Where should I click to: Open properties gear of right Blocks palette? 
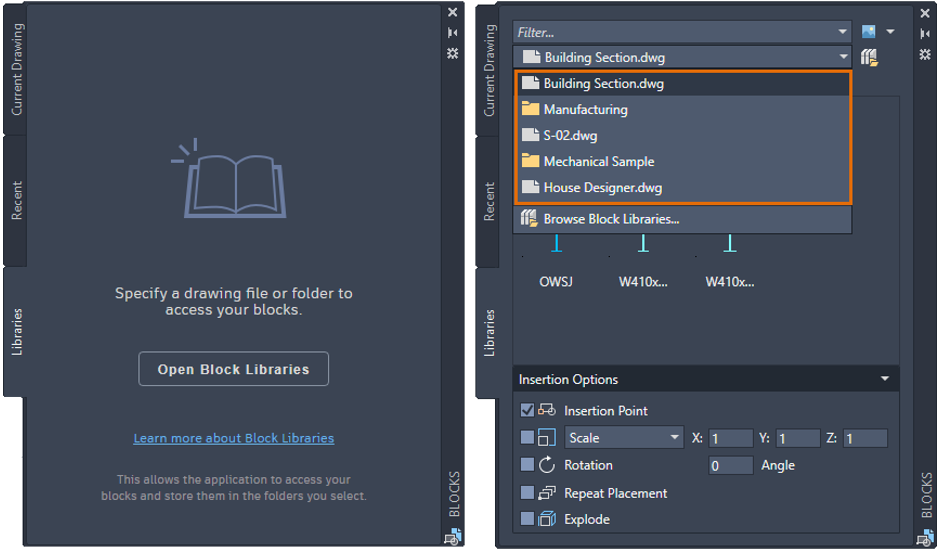925,55
